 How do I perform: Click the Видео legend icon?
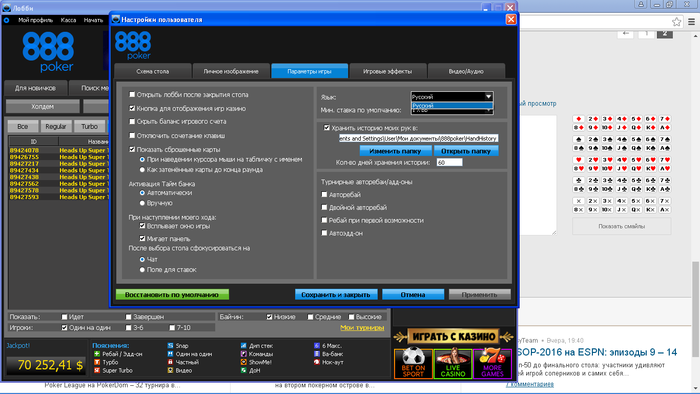170,370
